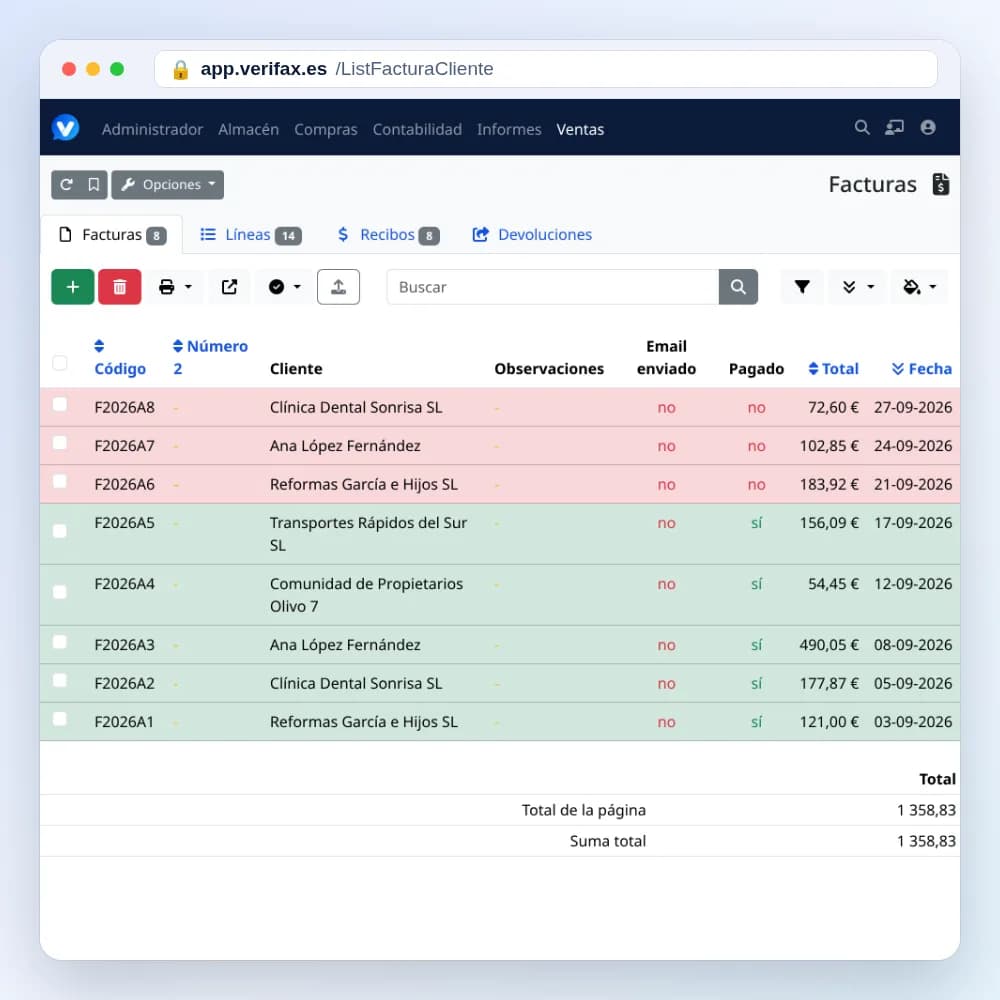Screen dimensions: 1000x1000
Task: Click the 183,92 € total cell
Action: coord(829,484)
